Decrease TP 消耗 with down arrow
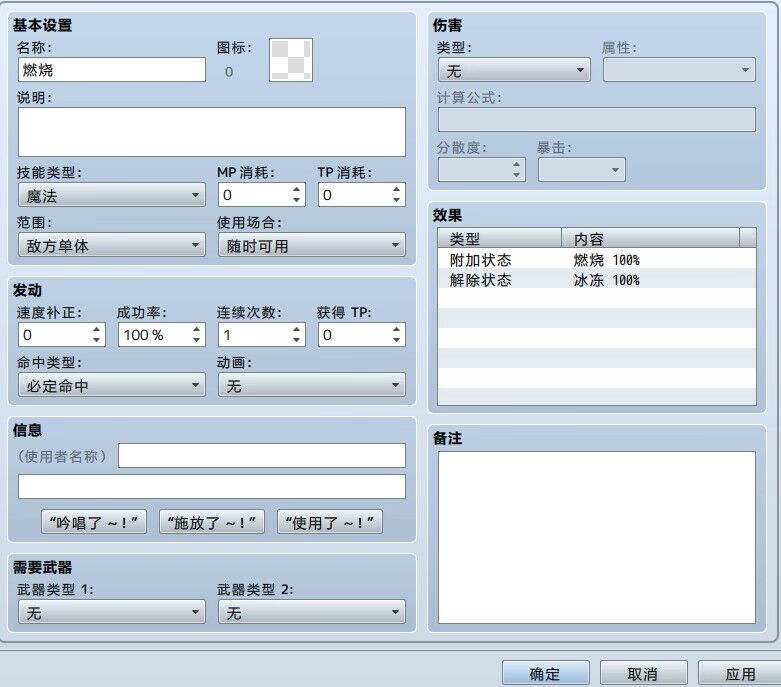 click(396, 200)
